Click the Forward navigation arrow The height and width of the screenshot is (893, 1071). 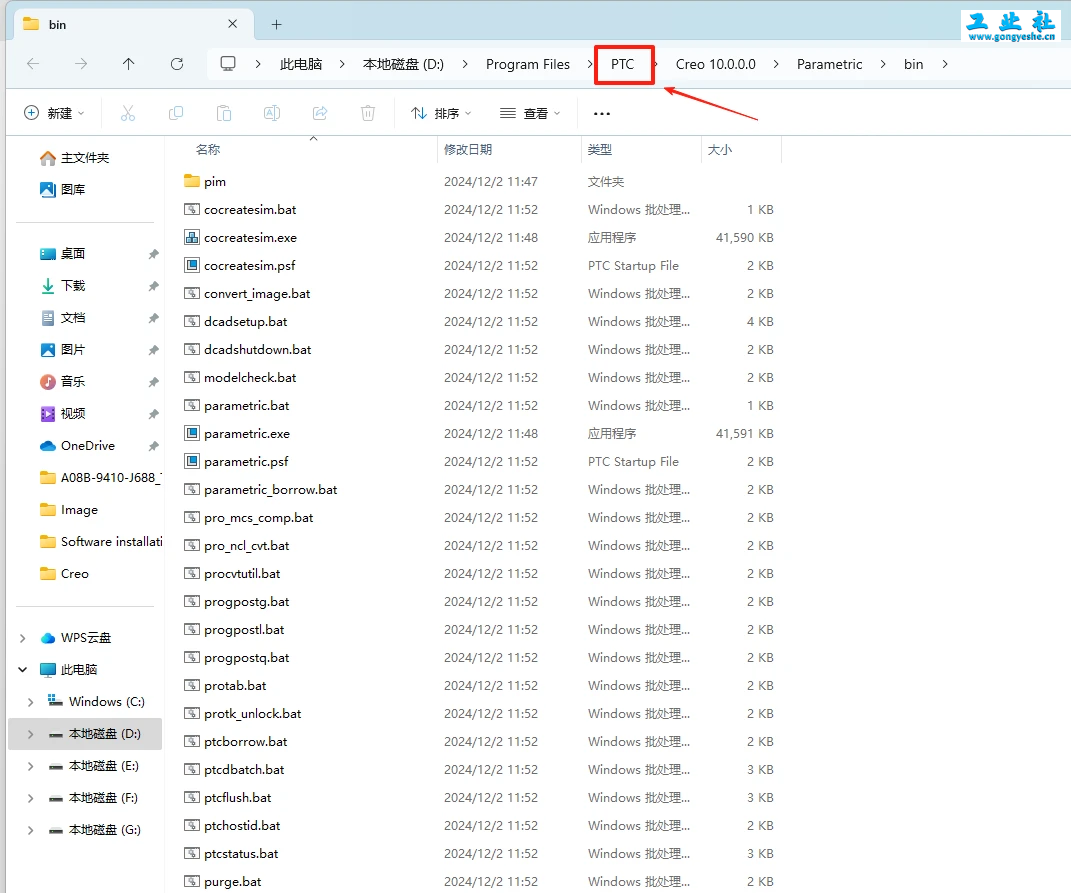(x=81, y=64)
